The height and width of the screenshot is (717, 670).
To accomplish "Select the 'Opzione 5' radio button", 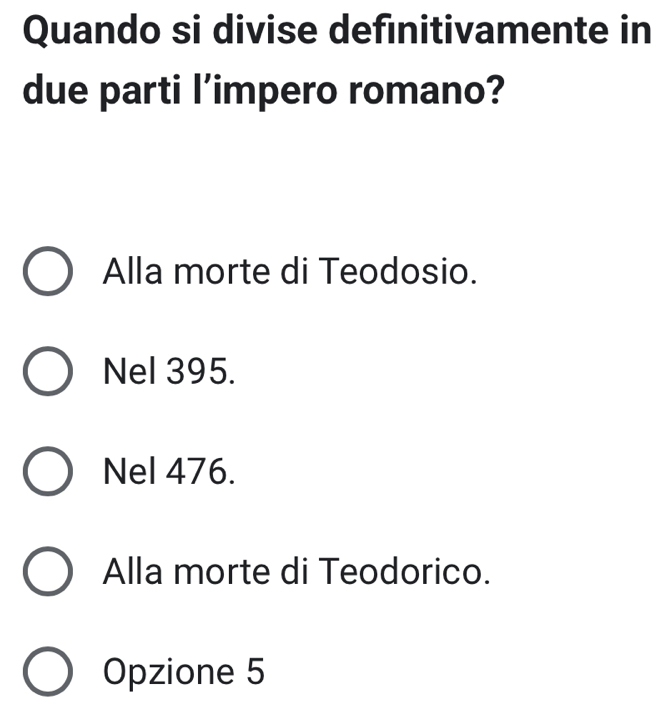I will pyautogui.click(x=48, y=673).
